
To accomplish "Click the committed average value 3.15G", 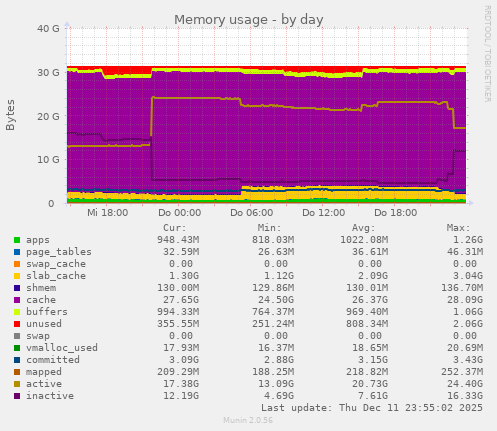I will click(x=373, y=360).
